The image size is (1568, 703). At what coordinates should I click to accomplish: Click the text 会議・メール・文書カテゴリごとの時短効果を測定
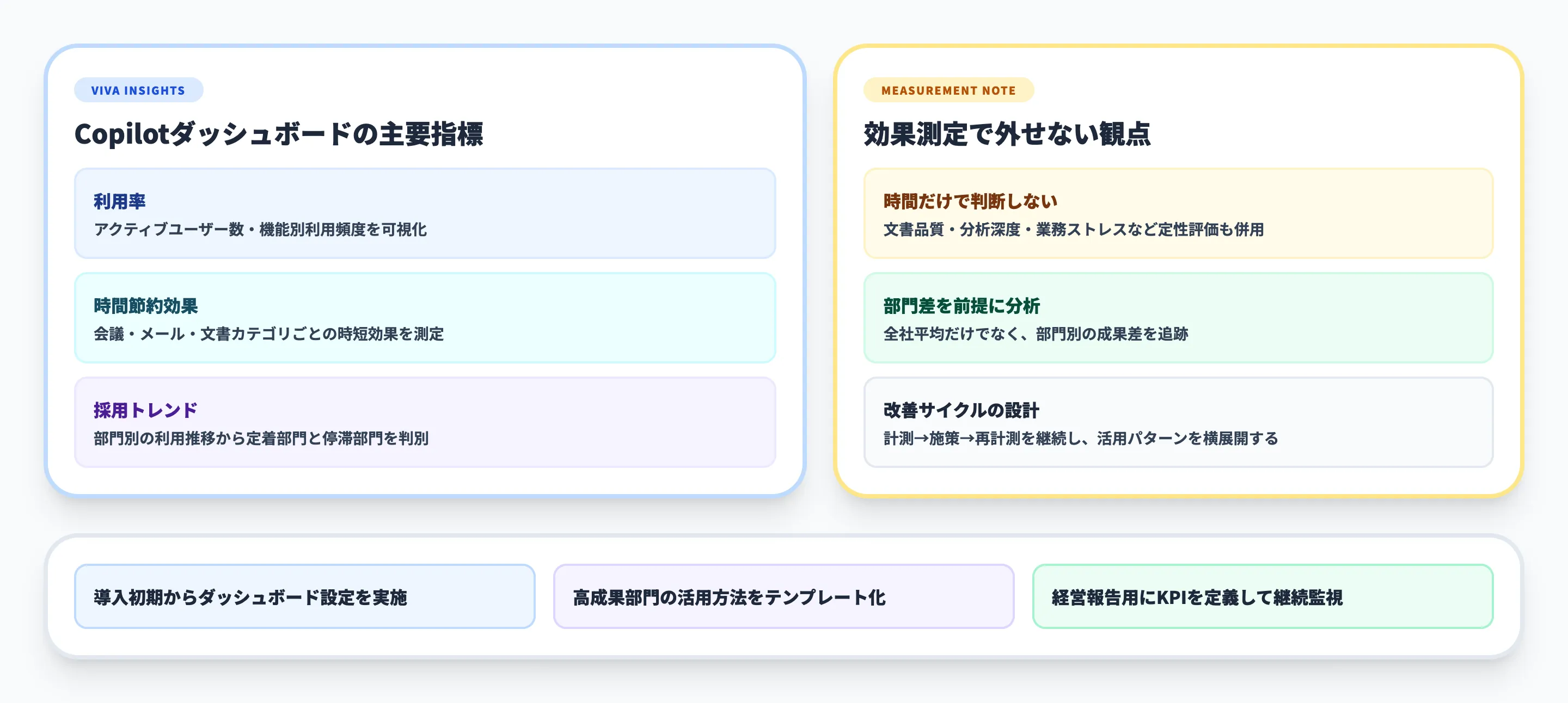point(269,335)
